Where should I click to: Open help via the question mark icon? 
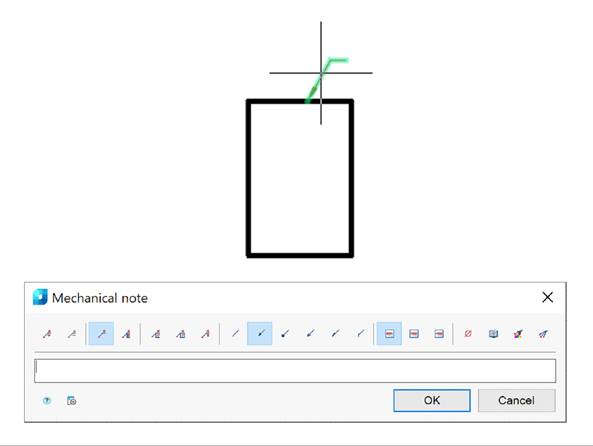(x=47, y=400)
